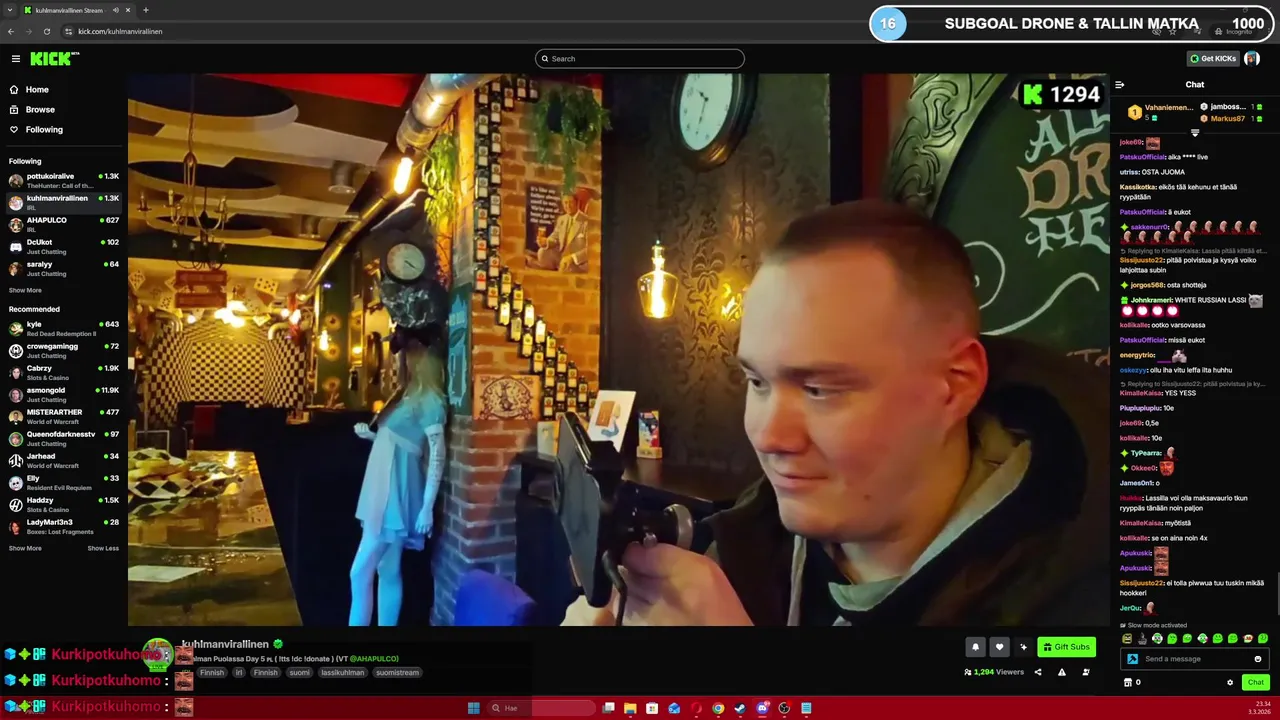Click the share stream icon
The image size is (1280, 720).
(1038, 672)
